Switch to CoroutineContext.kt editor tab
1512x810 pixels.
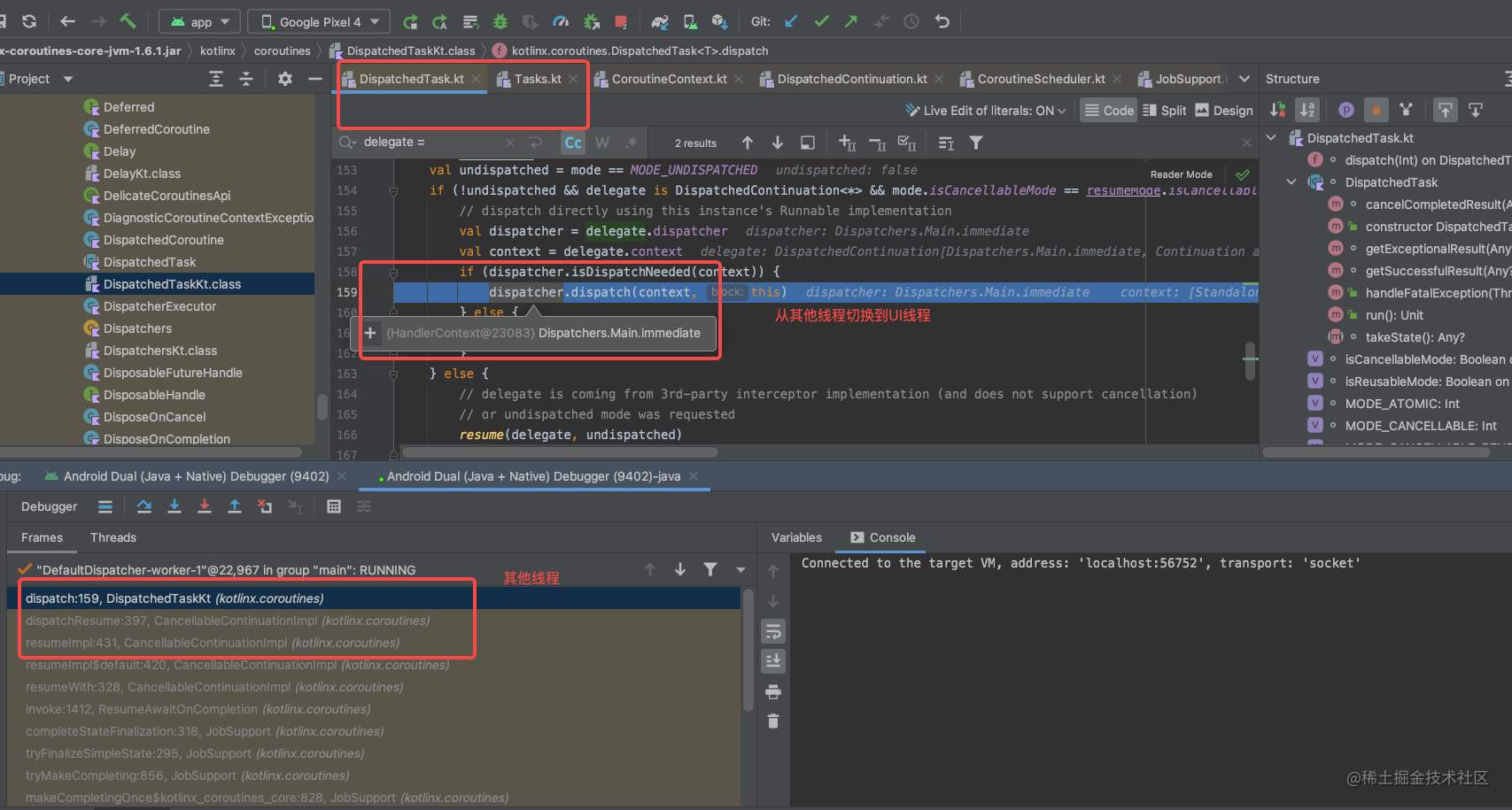pyautogui.click(x=669, y=79)
